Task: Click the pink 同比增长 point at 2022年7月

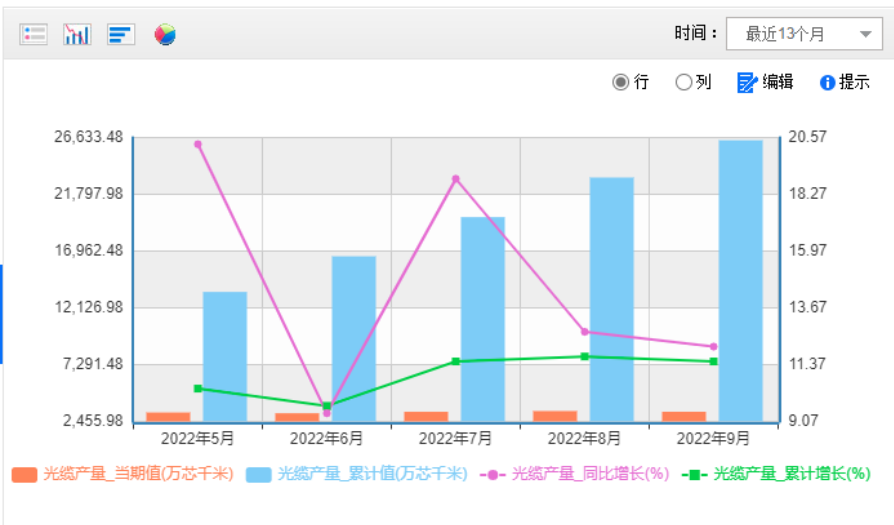Action: coord(455,179)
